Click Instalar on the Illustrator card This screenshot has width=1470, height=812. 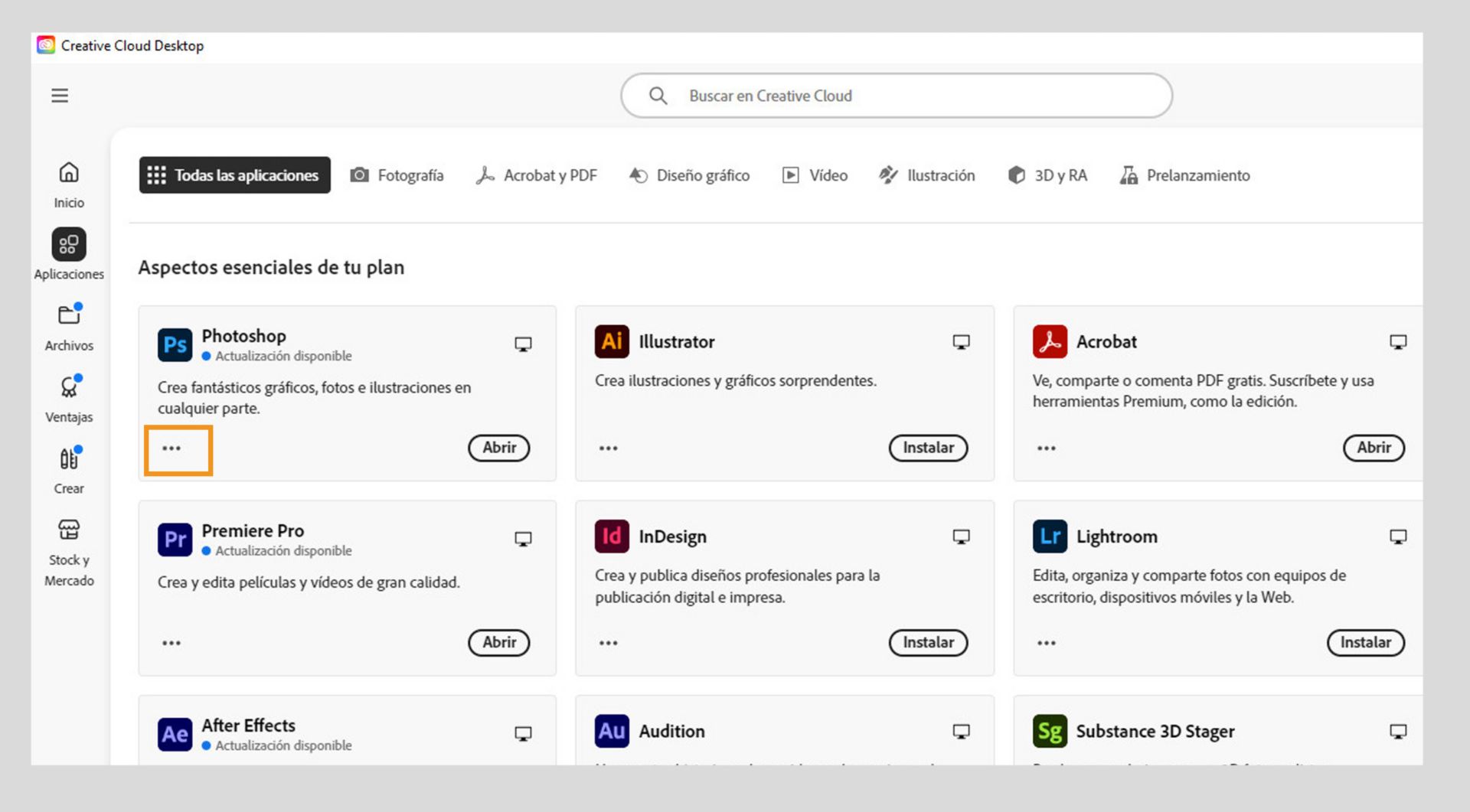tap(928, 448)
